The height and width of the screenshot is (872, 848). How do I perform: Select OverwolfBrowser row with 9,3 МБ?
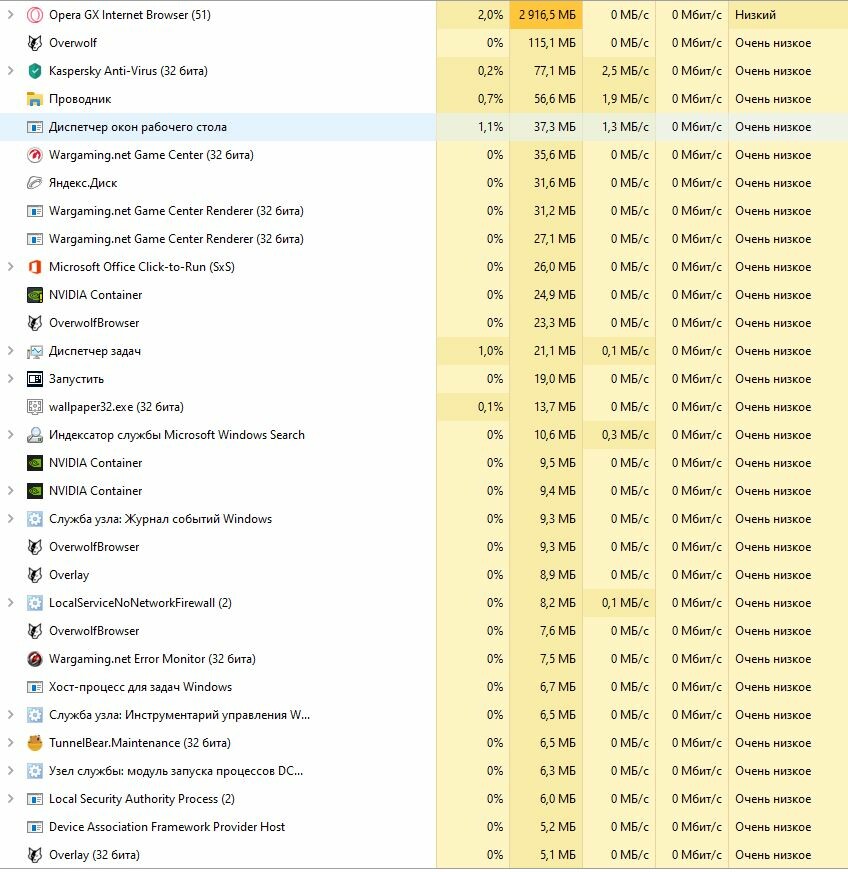[x=424, y=547]
